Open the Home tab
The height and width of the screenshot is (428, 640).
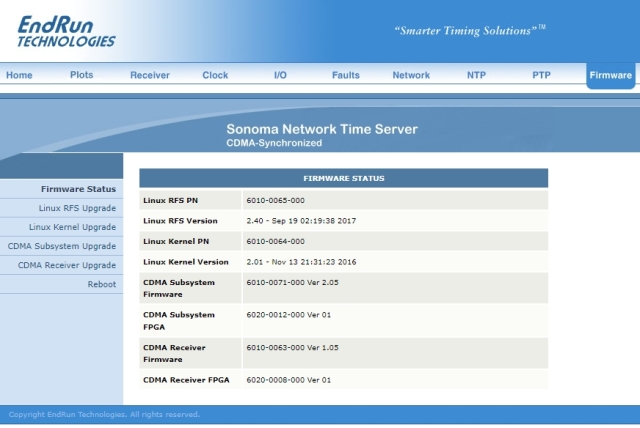click(19, 75)
